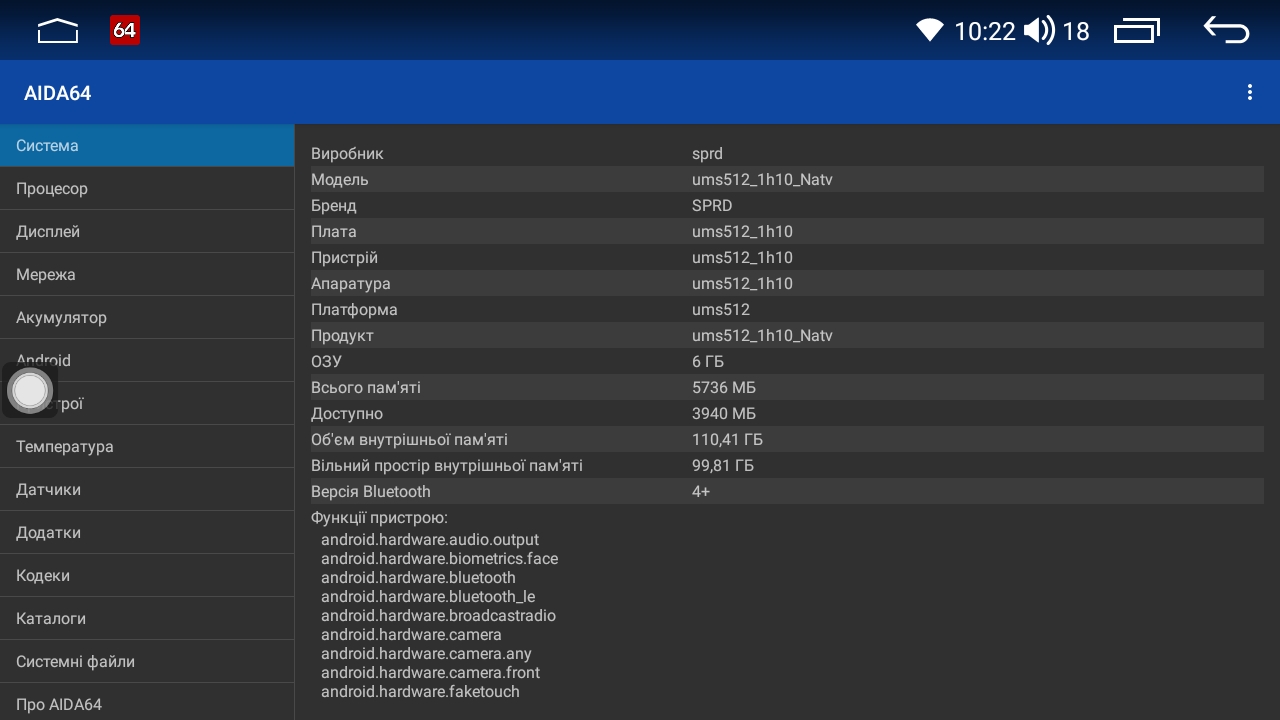The width and height of the screenshot is (1280, 720).
Task: Select the Виробник label
Action: (347, 154)
